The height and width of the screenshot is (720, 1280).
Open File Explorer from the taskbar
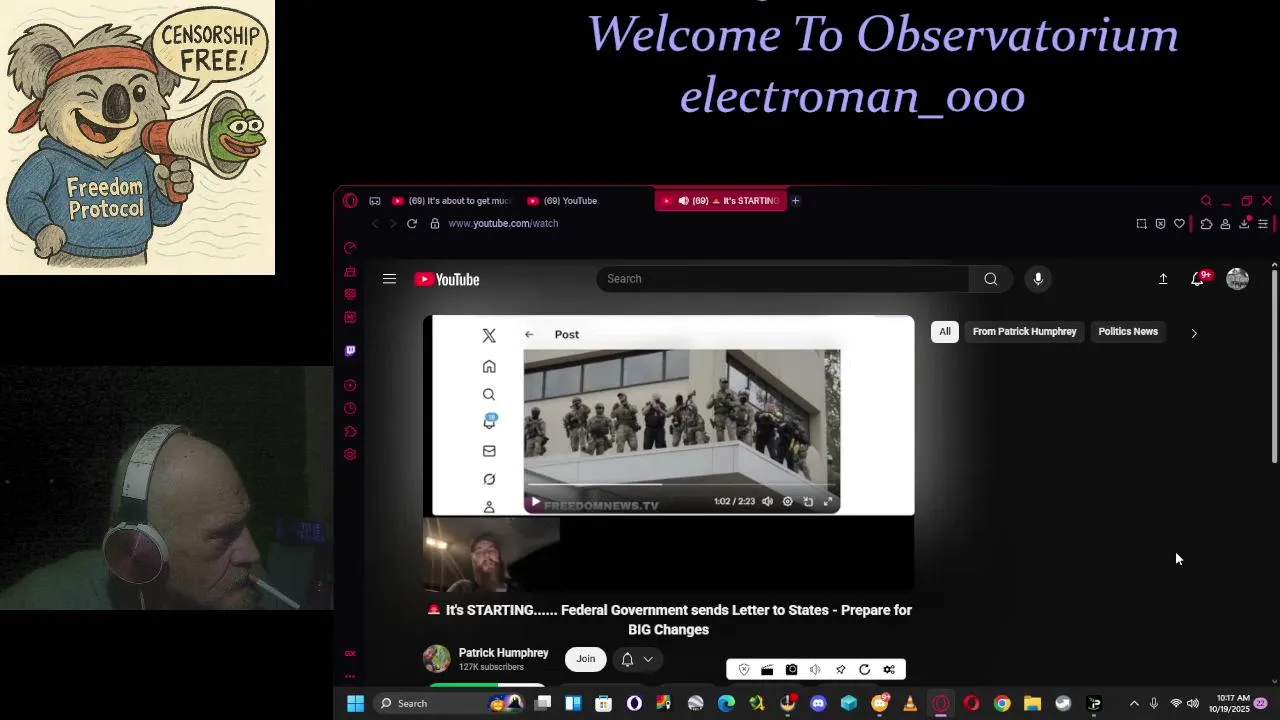click(x=1032, y=704)
